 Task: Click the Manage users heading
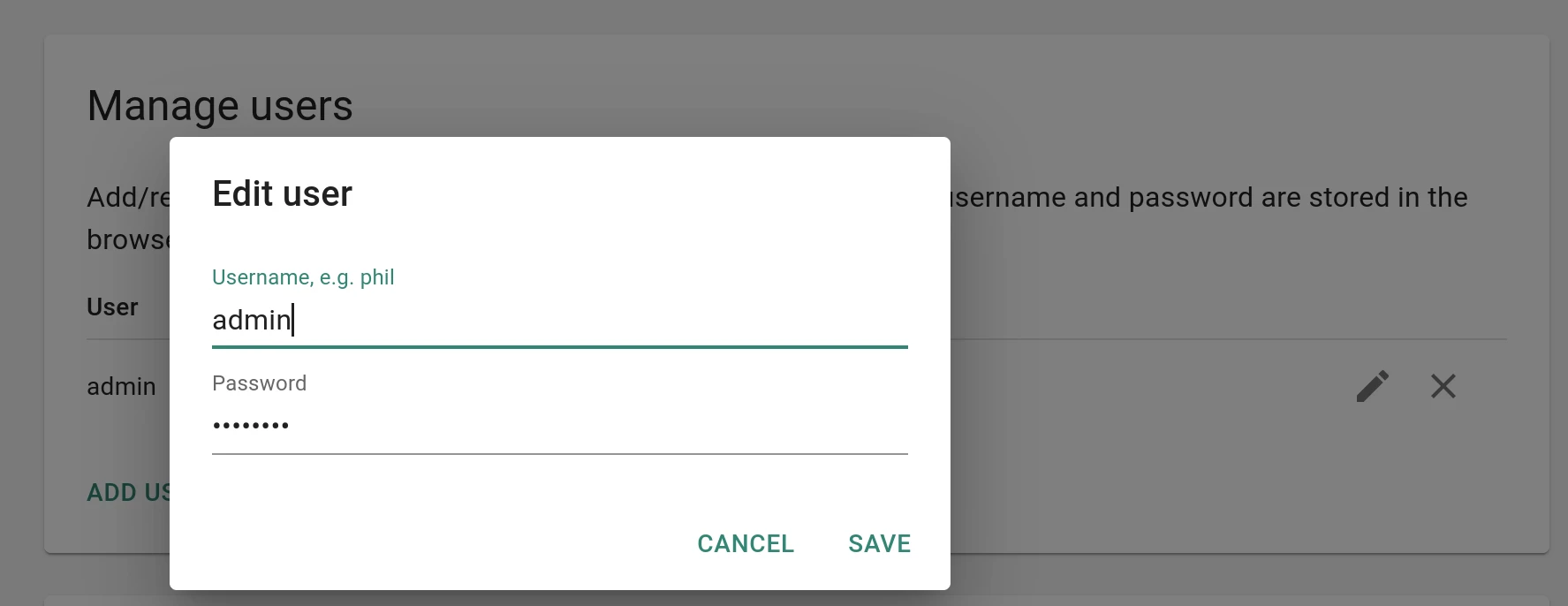(220, 105)
